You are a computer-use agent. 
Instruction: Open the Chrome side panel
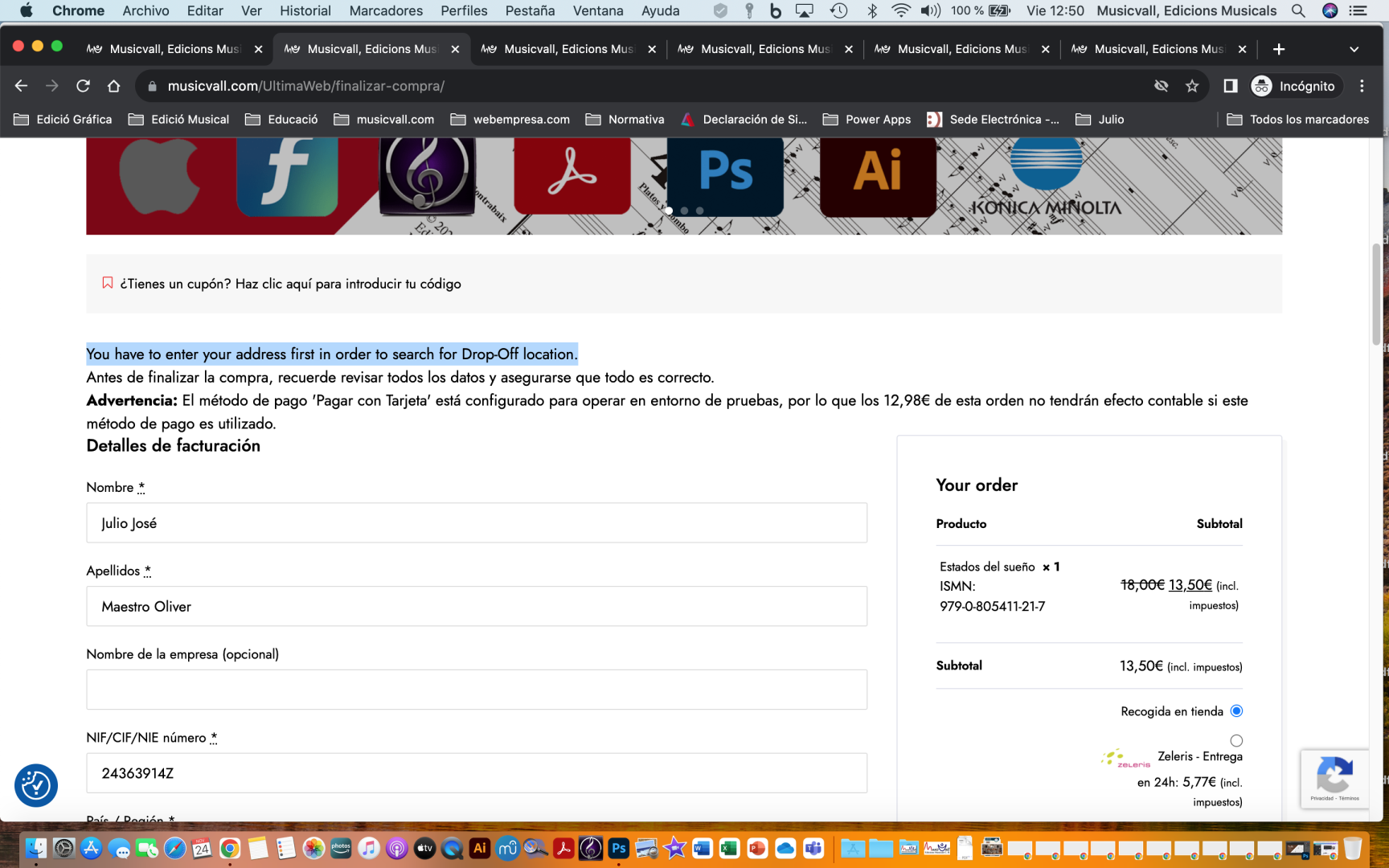pyautogui.click(x=1230, y=86)
